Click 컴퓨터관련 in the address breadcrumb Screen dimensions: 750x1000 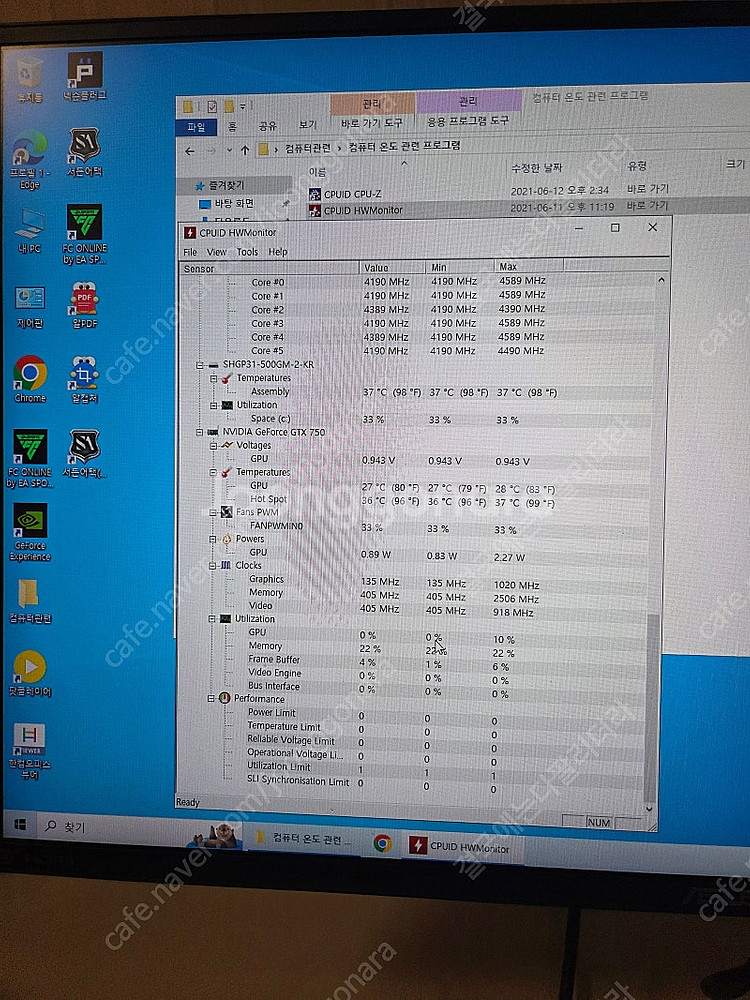[307, 148]
